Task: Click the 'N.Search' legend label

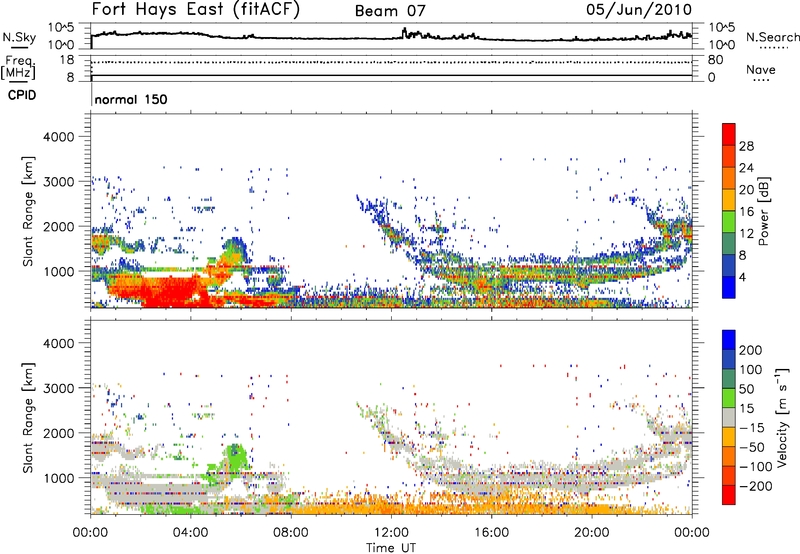Action: pos(773,37)
